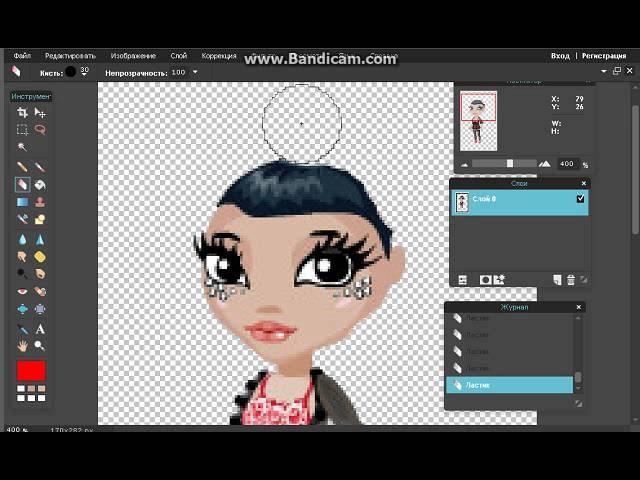Toggle visibility checkbox of Слой 0
Image resolution: width=640 pixels, height=480 pixels.
click(580, 199)
